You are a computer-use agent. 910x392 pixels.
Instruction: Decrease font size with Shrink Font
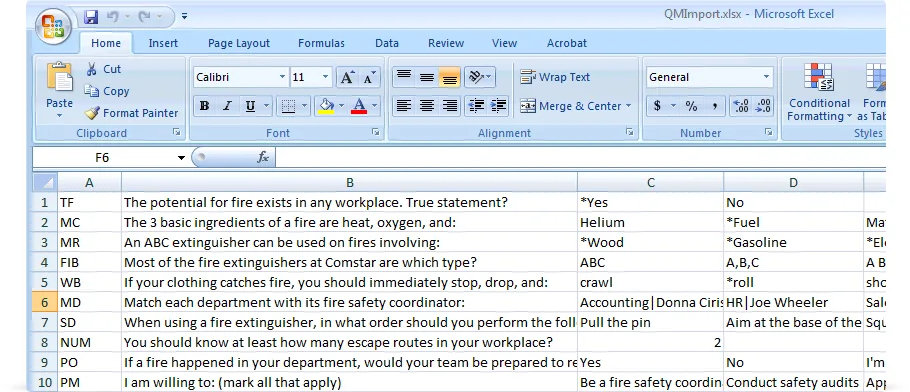369,77
